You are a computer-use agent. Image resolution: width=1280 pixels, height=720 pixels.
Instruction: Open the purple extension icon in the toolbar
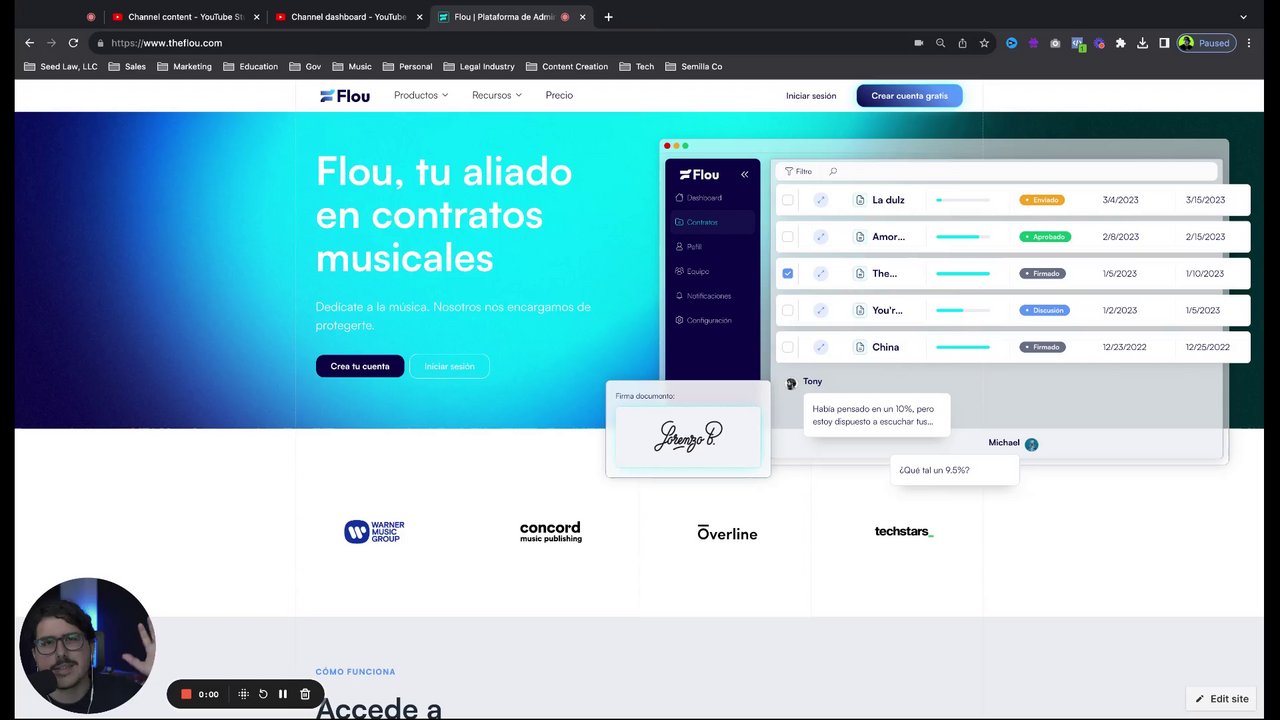pyautogui.click(x=1033, y=43)
